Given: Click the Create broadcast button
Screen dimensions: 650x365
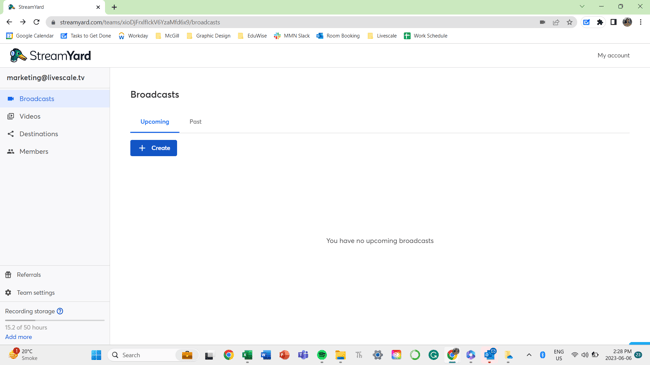Looking at the screenshot, I should (153, 148).
